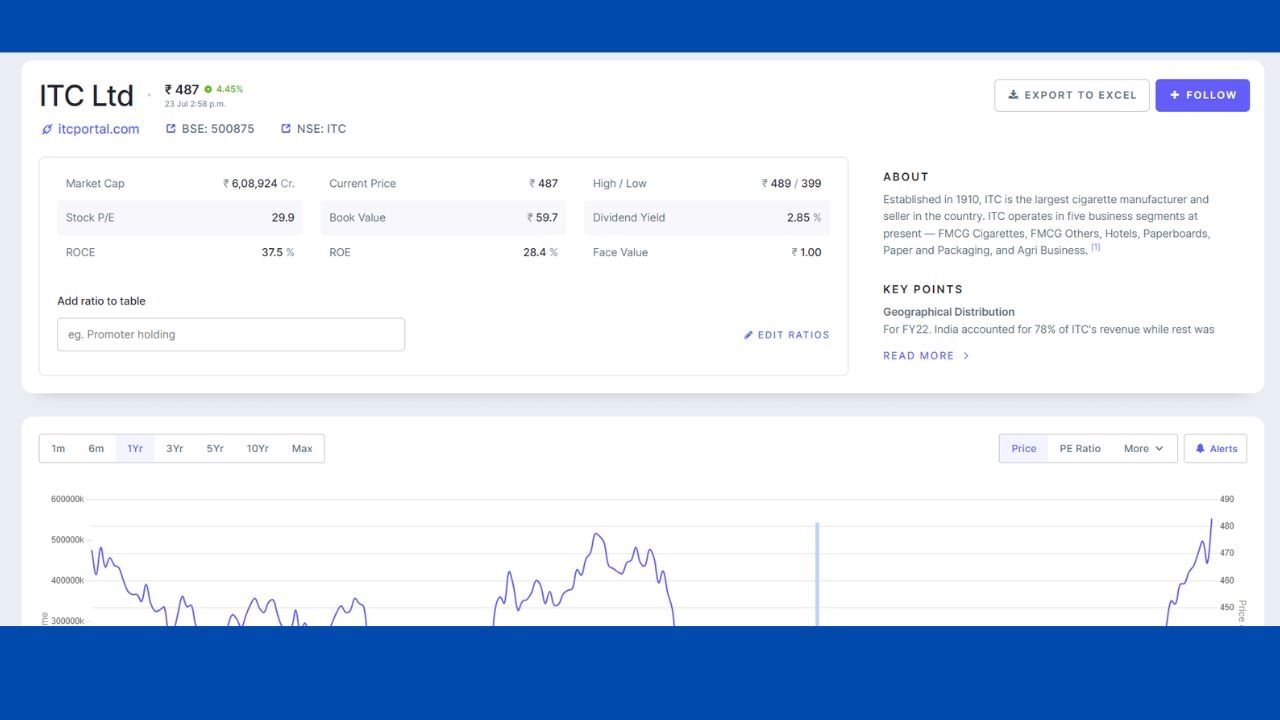
Task: Click the ROE value 28.4 %
Action: [x=540, y=253]
